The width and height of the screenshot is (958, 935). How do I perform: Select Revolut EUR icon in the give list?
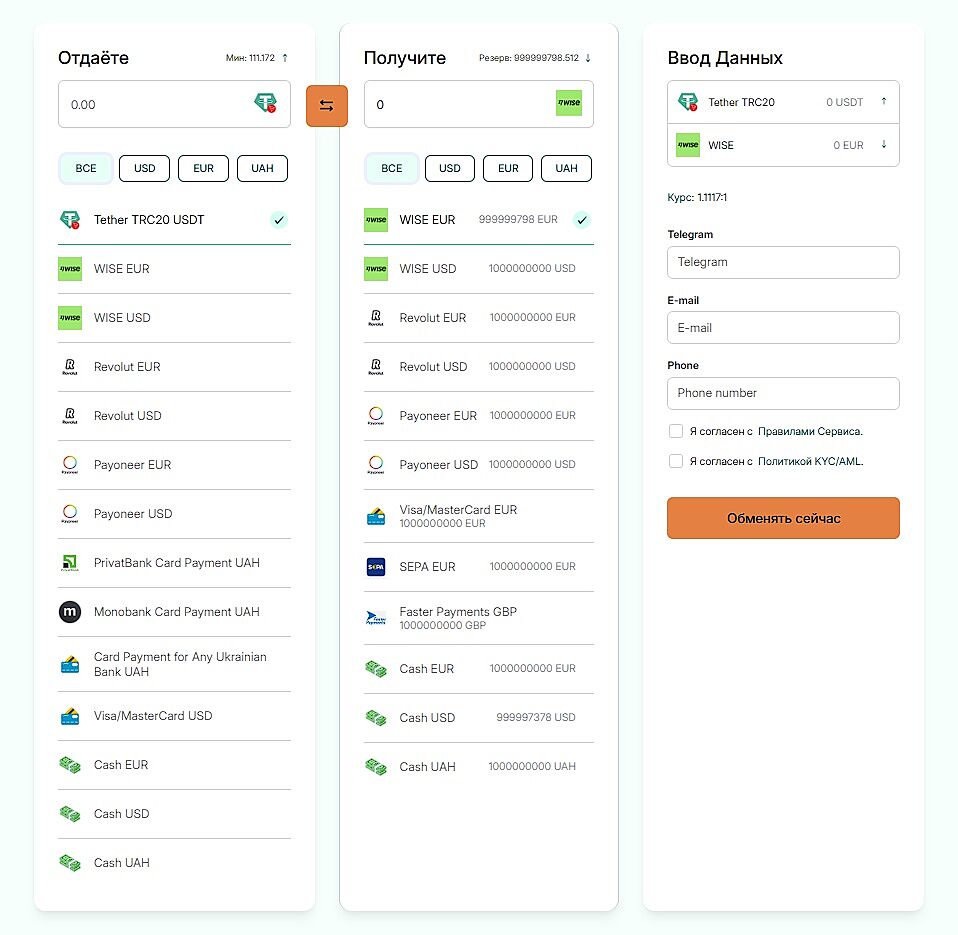pos(69,367)
